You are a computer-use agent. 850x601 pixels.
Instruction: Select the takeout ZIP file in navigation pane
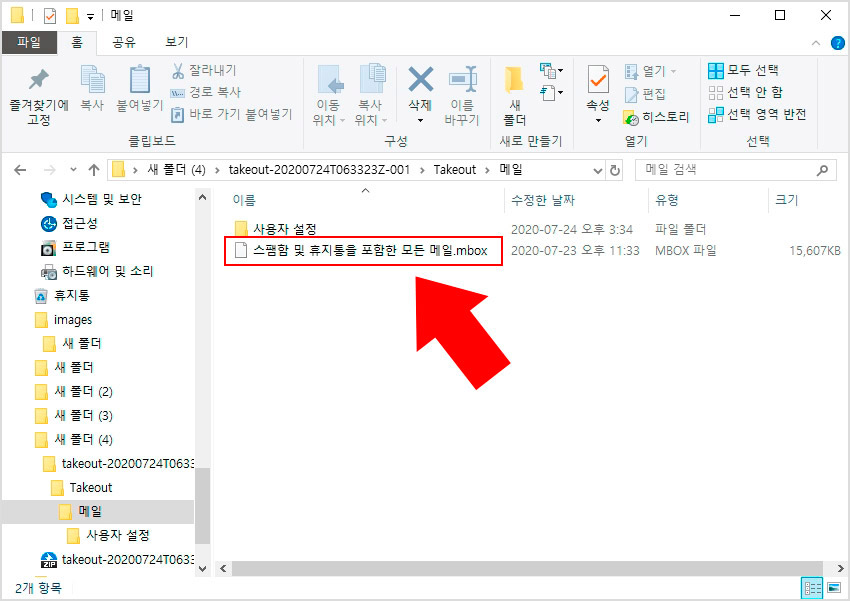(117, 559)
